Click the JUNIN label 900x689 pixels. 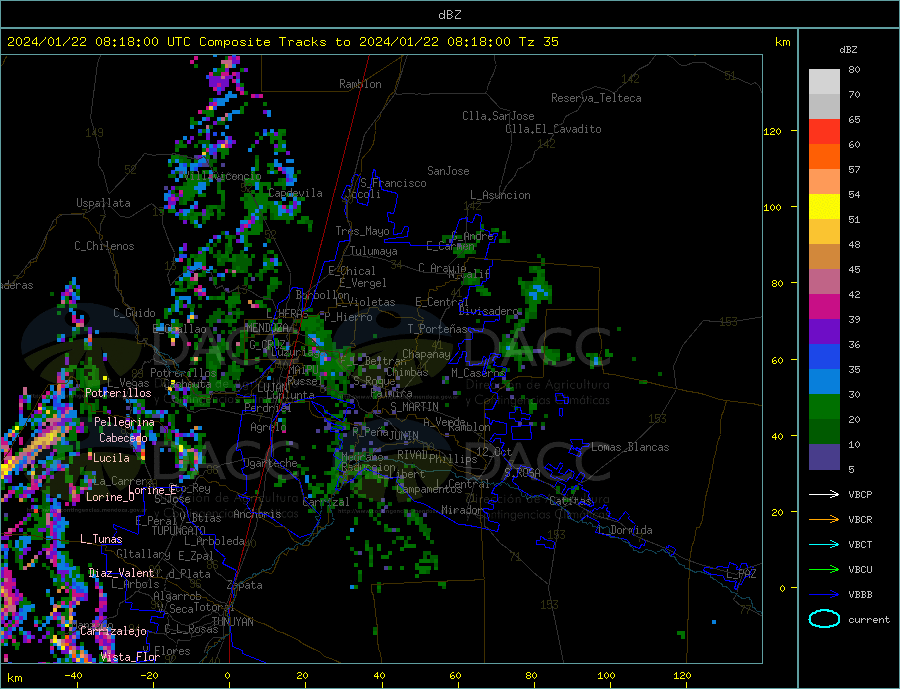(x=404, y=436)
